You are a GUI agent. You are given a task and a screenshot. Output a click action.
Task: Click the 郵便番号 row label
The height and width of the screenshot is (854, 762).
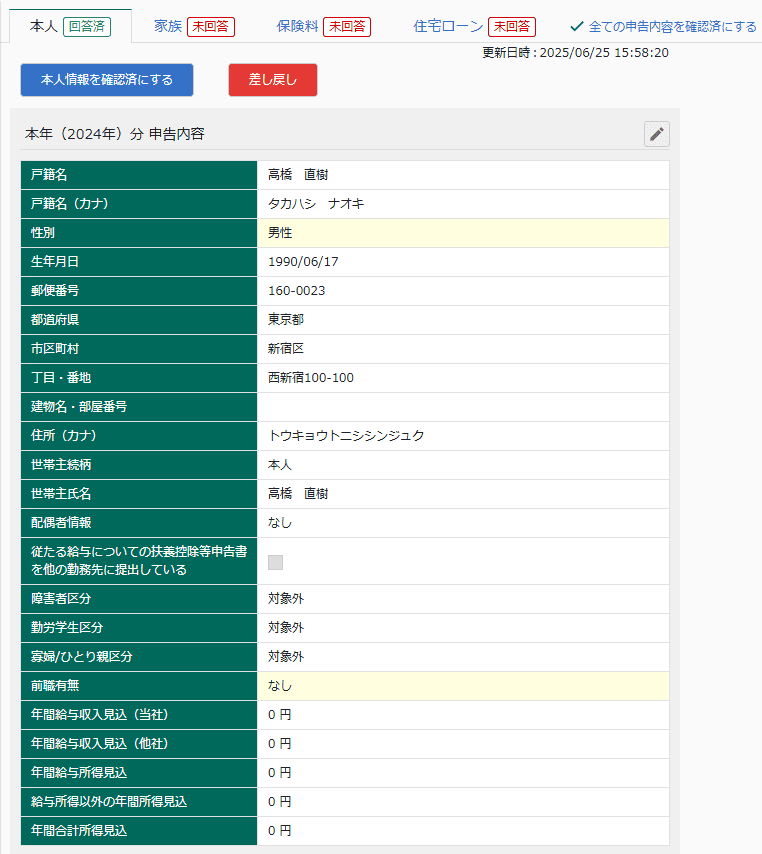point(55,291)
